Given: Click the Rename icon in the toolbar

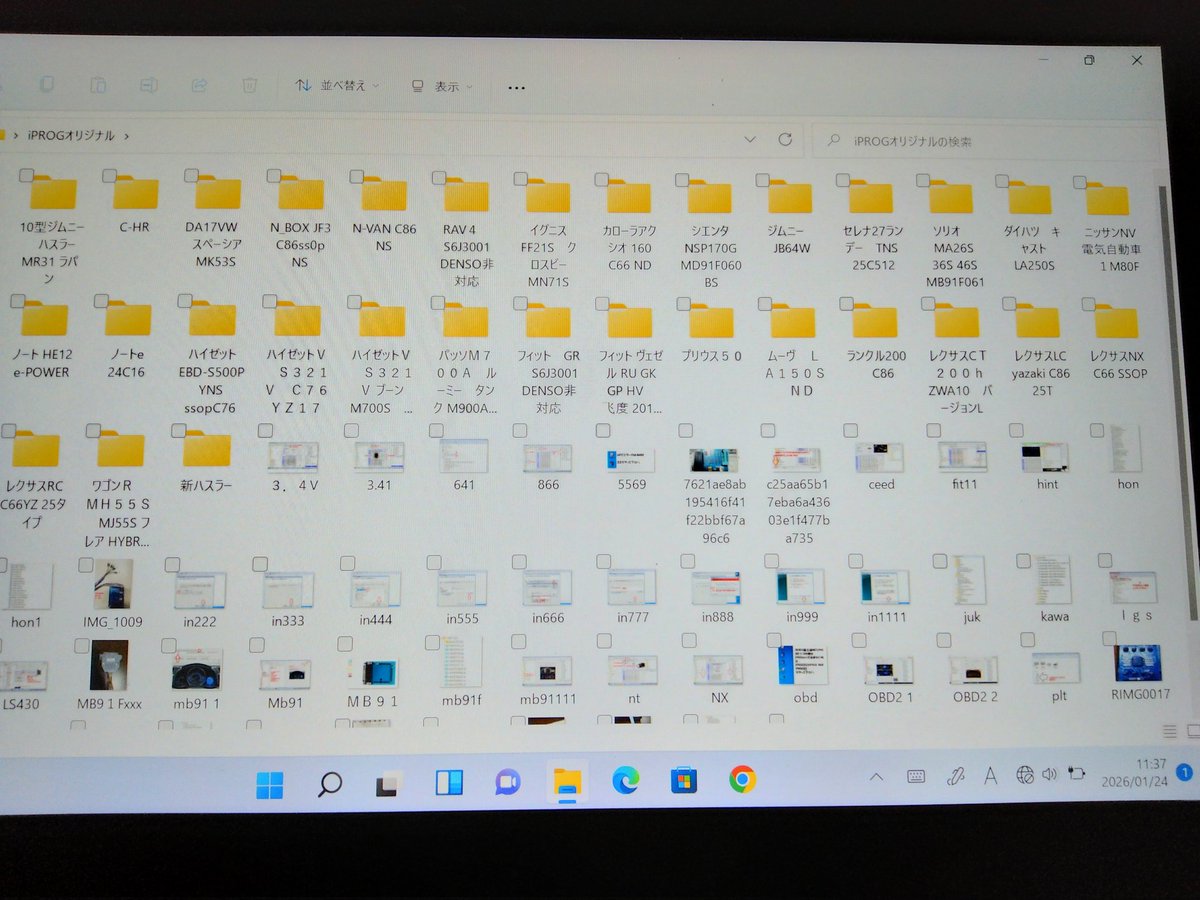Looking at the screenshot, I should point(148,85).
